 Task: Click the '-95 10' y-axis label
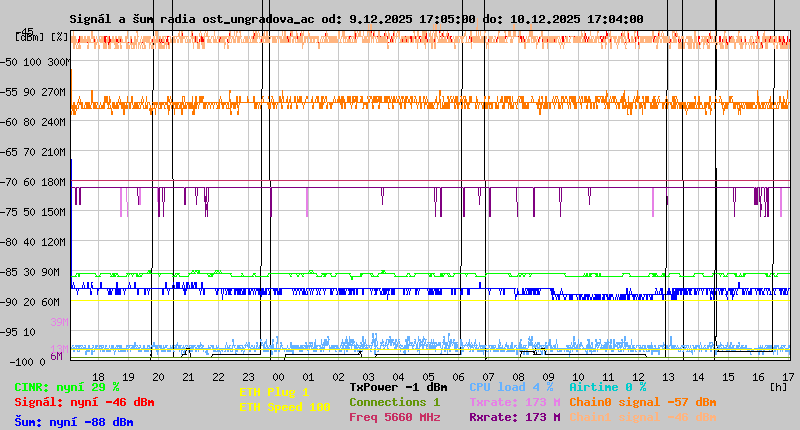point(18,332)
